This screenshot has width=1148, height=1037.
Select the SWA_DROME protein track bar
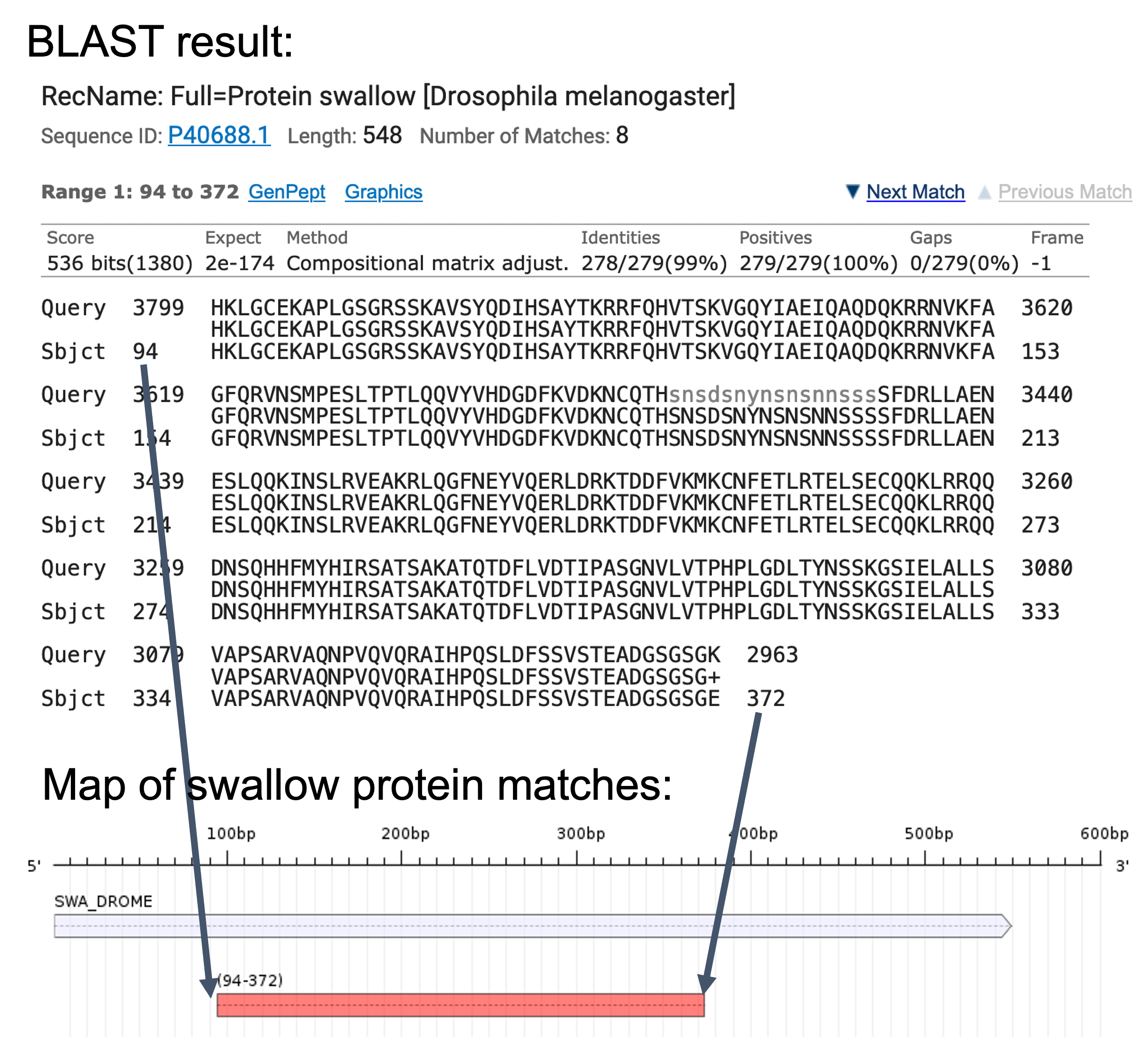pyautogui.click(x=532, y=925)
